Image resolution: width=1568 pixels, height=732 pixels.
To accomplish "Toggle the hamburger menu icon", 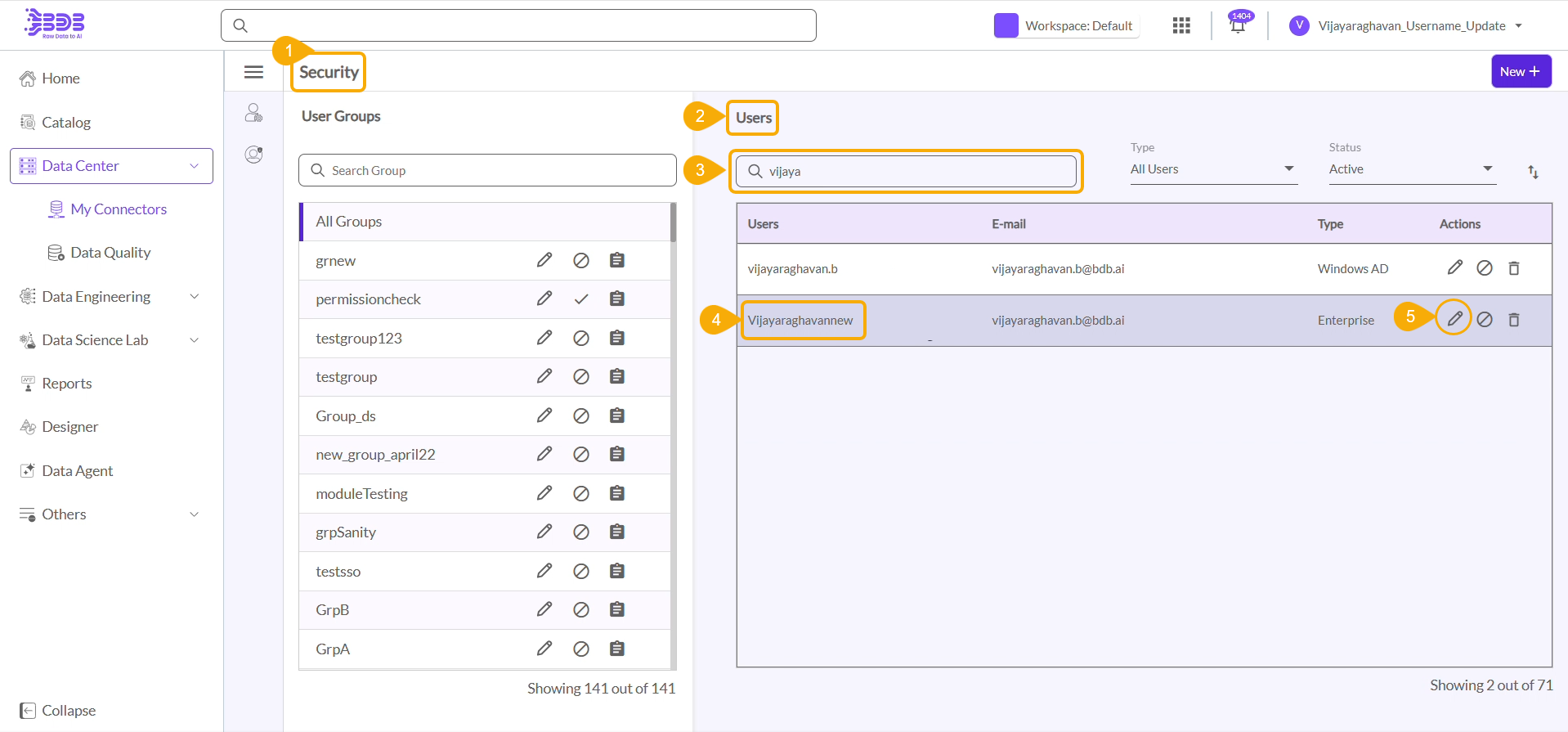I will pos(253,72).
